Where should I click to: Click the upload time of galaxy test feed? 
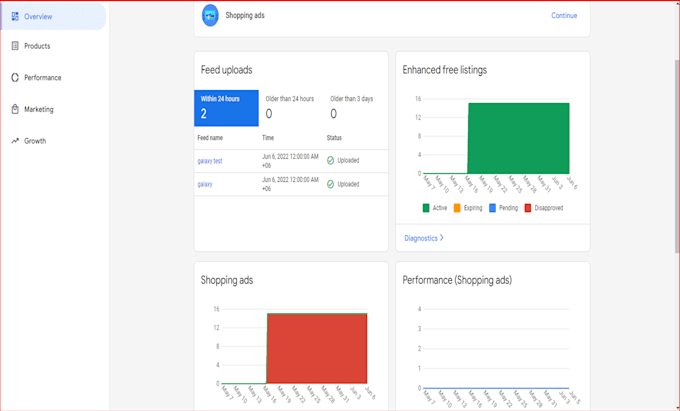click(290, 161)
